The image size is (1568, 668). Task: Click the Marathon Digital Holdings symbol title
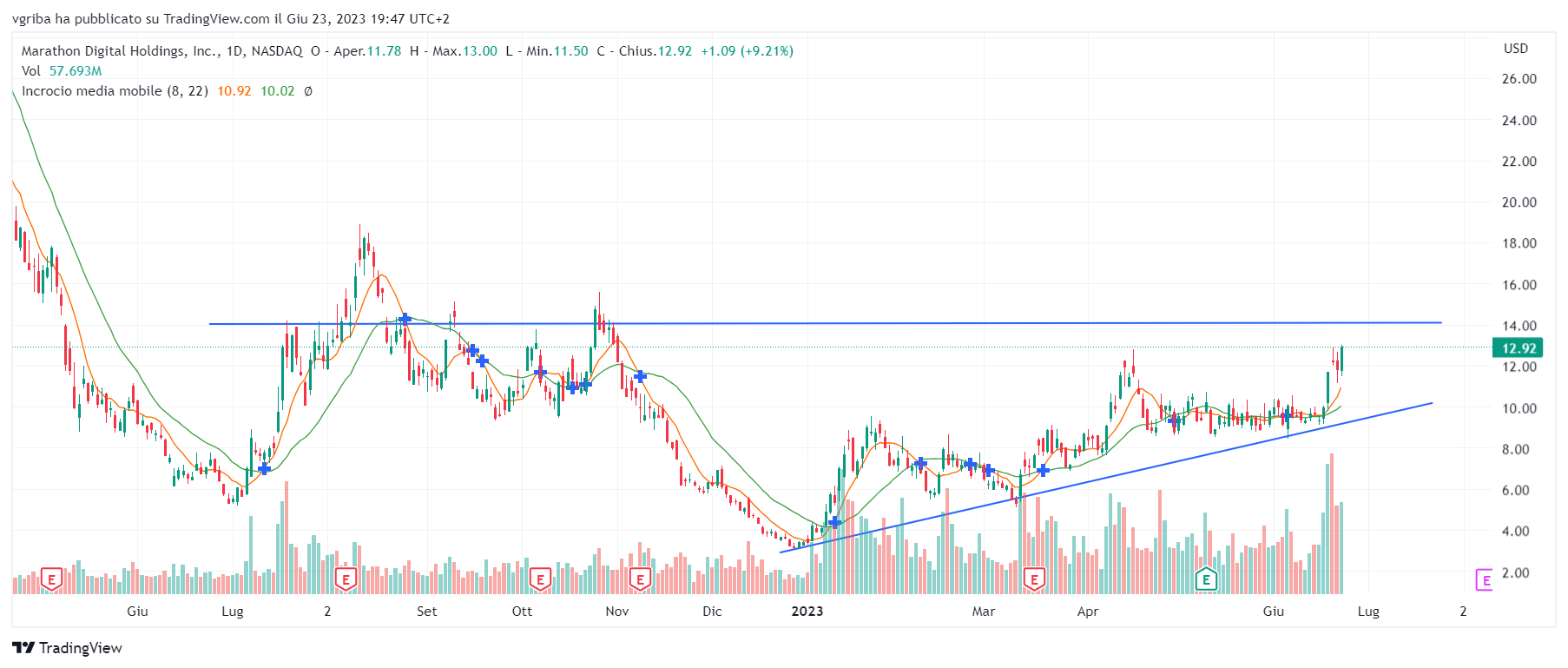pyautogui.click(x=161, y=51)
